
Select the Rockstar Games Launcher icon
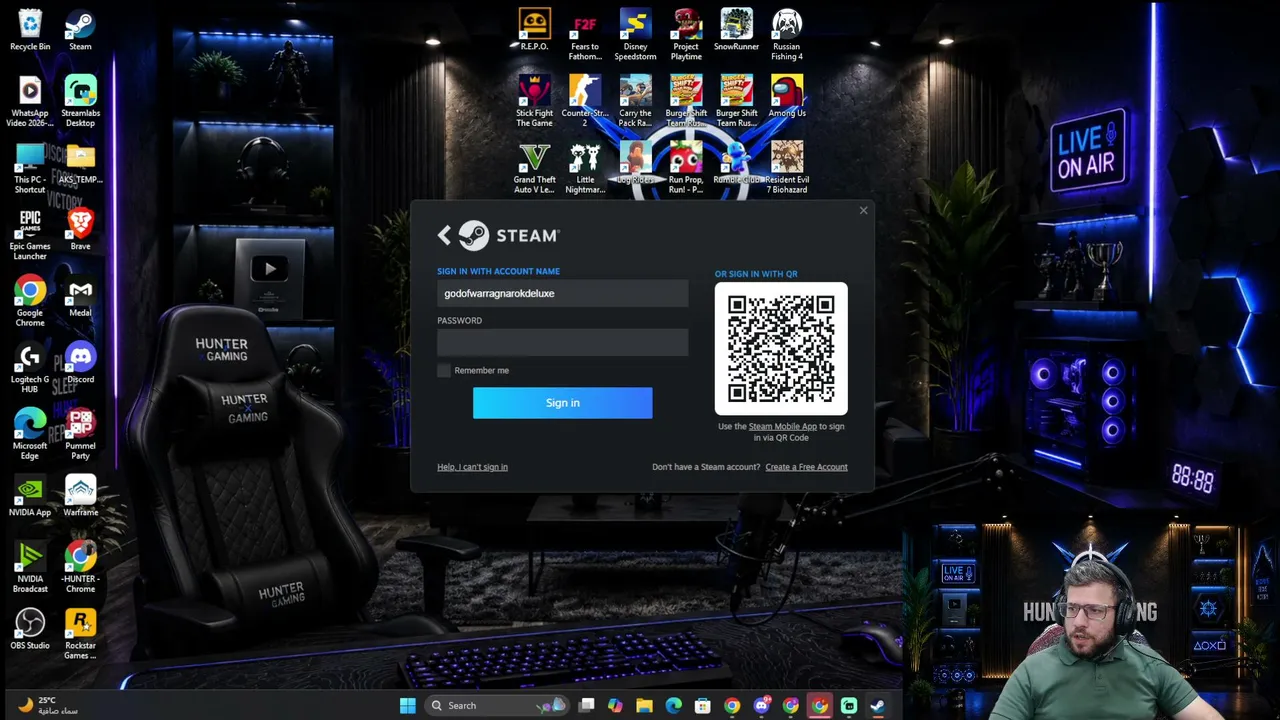pyautogui.click(x=80, y=634)
